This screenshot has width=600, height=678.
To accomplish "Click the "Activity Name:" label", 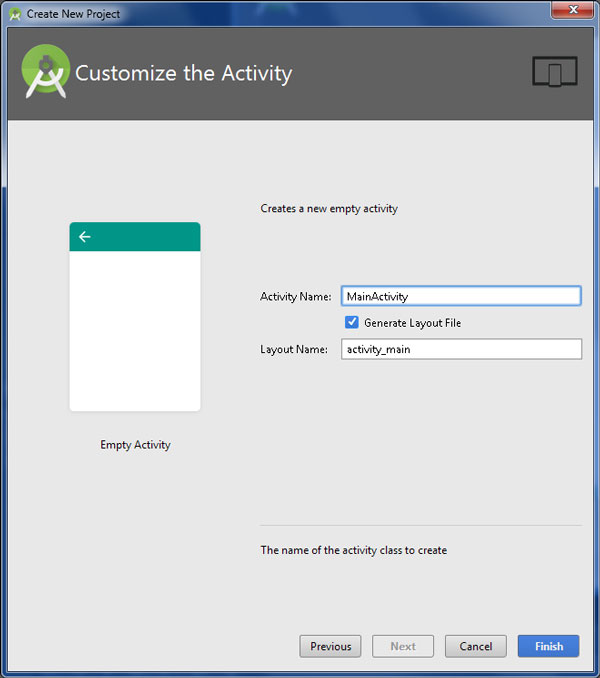I will click(295, 297).
